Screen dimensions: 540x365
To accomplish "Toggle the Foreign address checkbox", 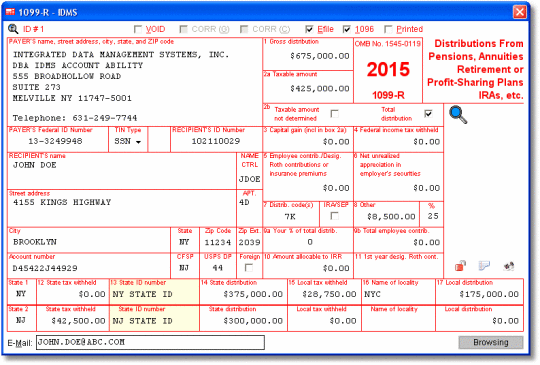I will [x=249, y=267].
